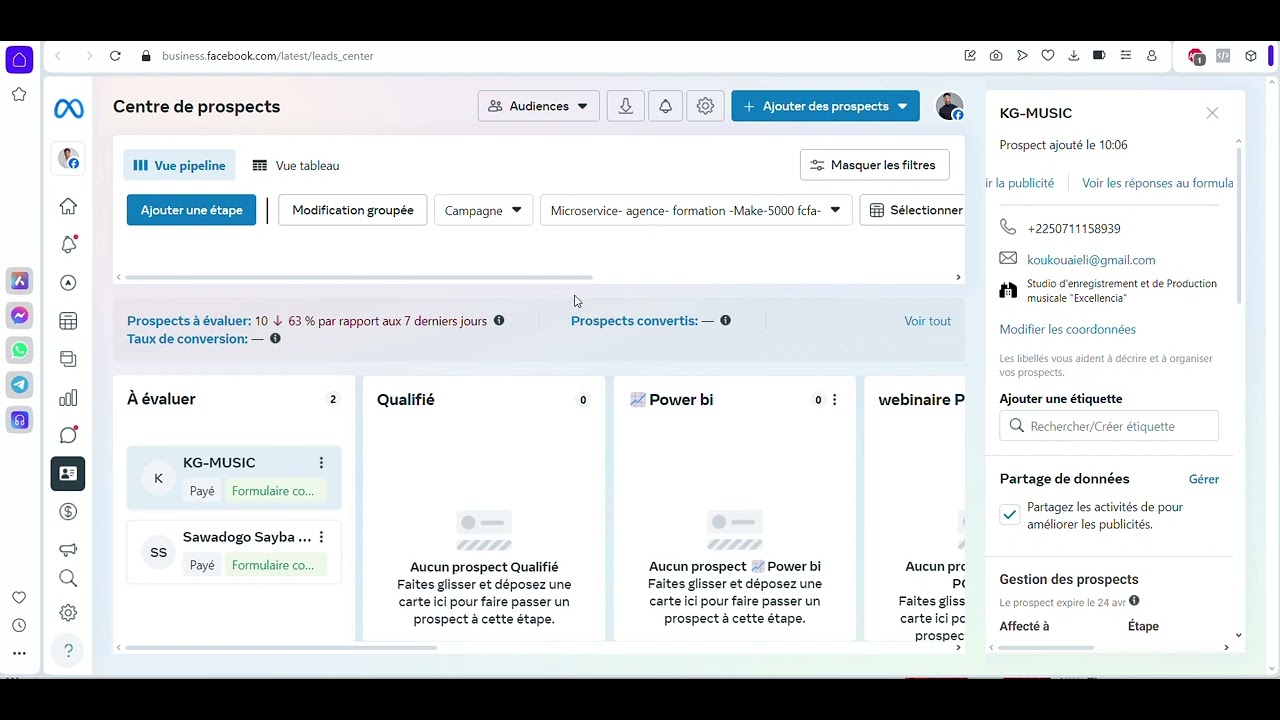Open Voir les réponses au formulaire link
The width and height of the screenshot is (1280, 720).
[1158, 183]
